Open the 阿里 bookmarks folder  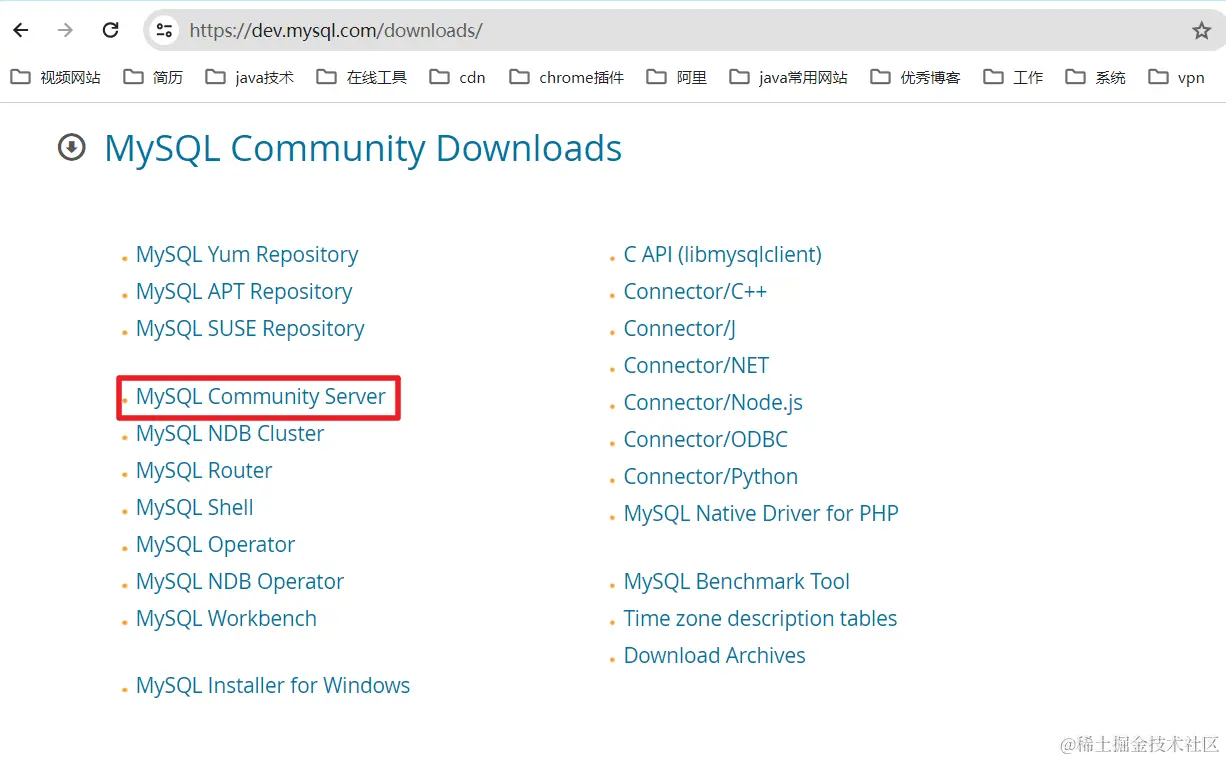pos(677,77)
